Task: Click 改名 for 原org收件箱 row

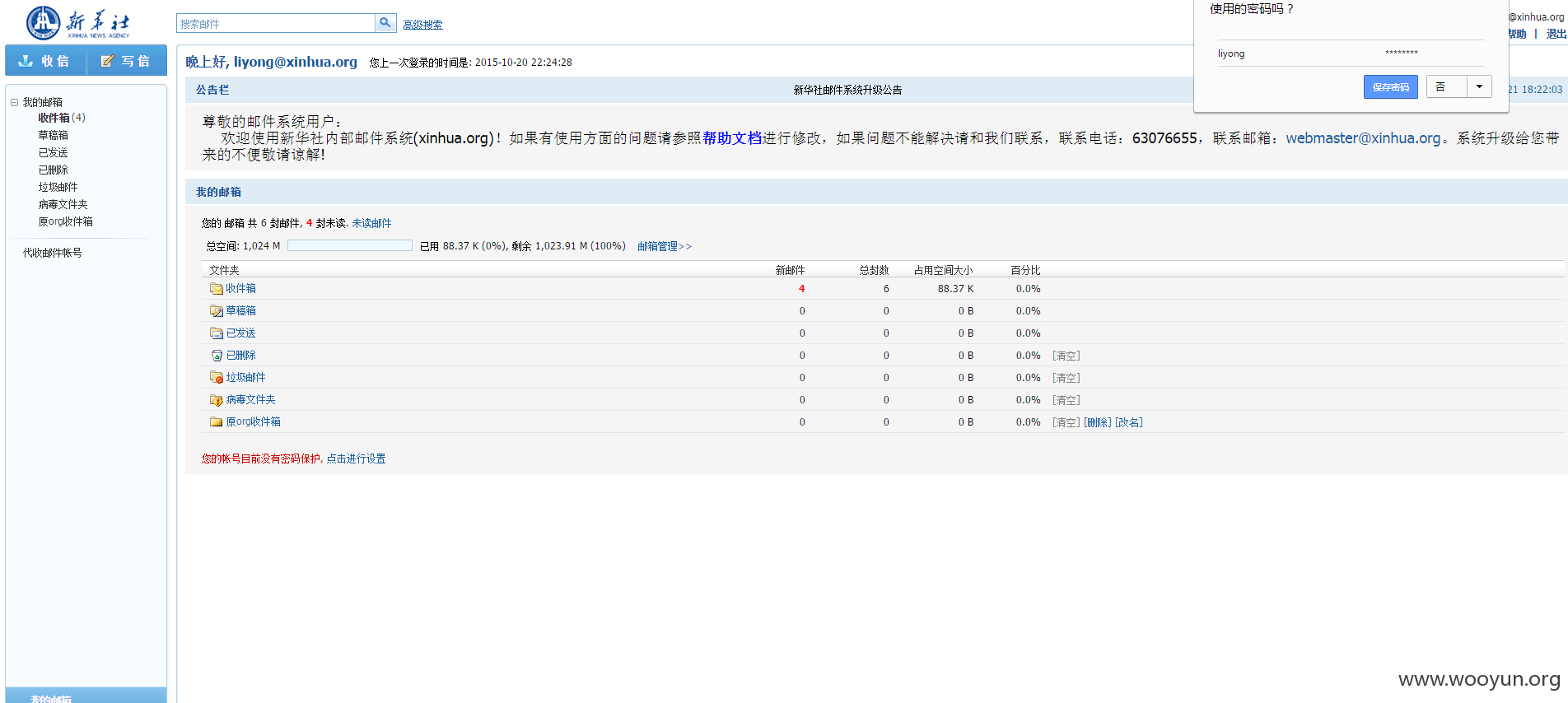Action: click(1129, 422)
